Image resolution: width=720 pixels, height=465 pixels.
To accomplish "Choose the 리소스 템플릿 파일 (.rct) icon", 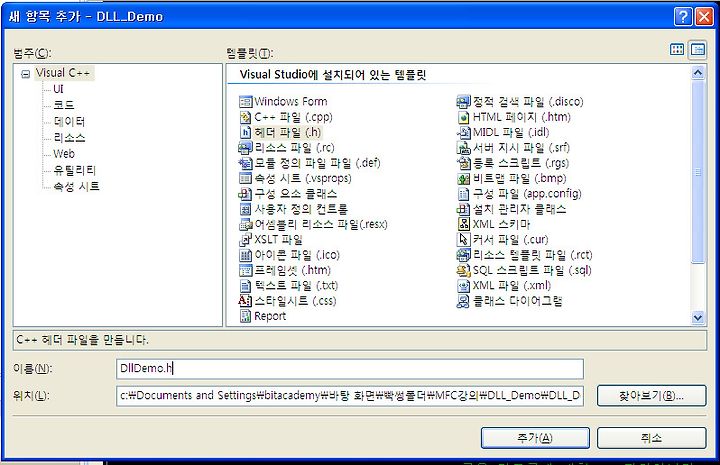I will click(x=464, y=255).
